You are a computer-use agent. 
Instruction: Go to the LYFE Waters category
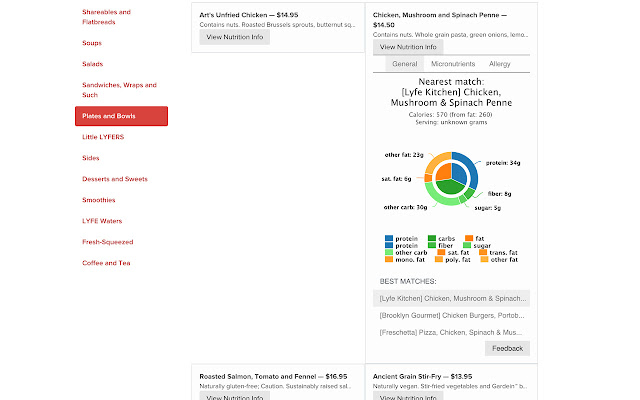point(102,221)
